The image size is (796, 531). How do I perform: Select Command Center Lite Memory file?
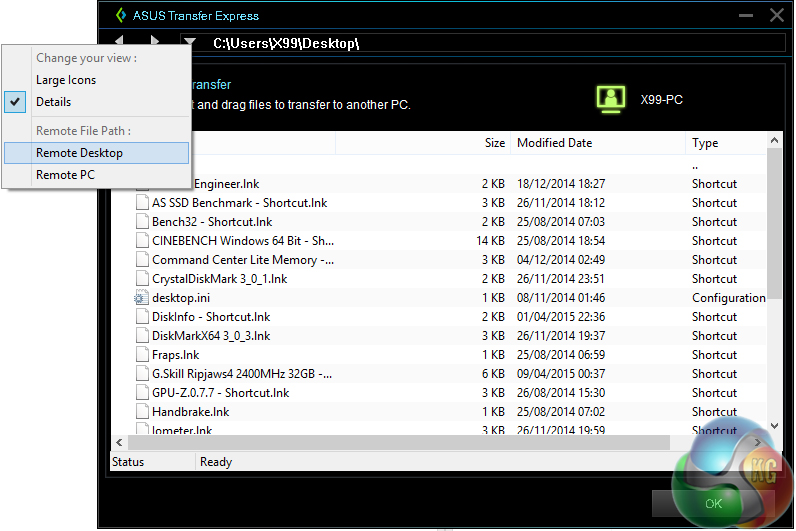pos(243,260)
